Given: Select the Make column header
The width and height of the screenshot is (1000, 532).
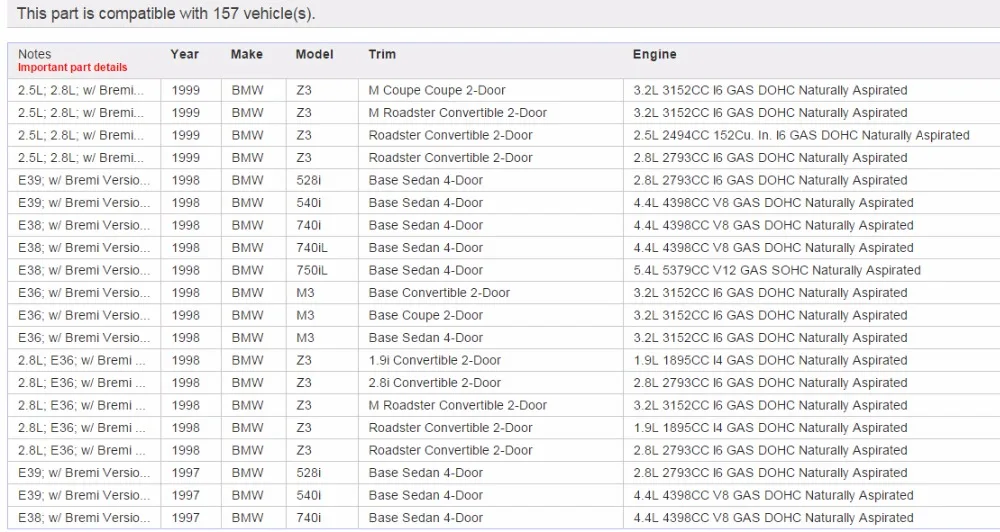Looking at the screenshot, I should tap(247, 54).
